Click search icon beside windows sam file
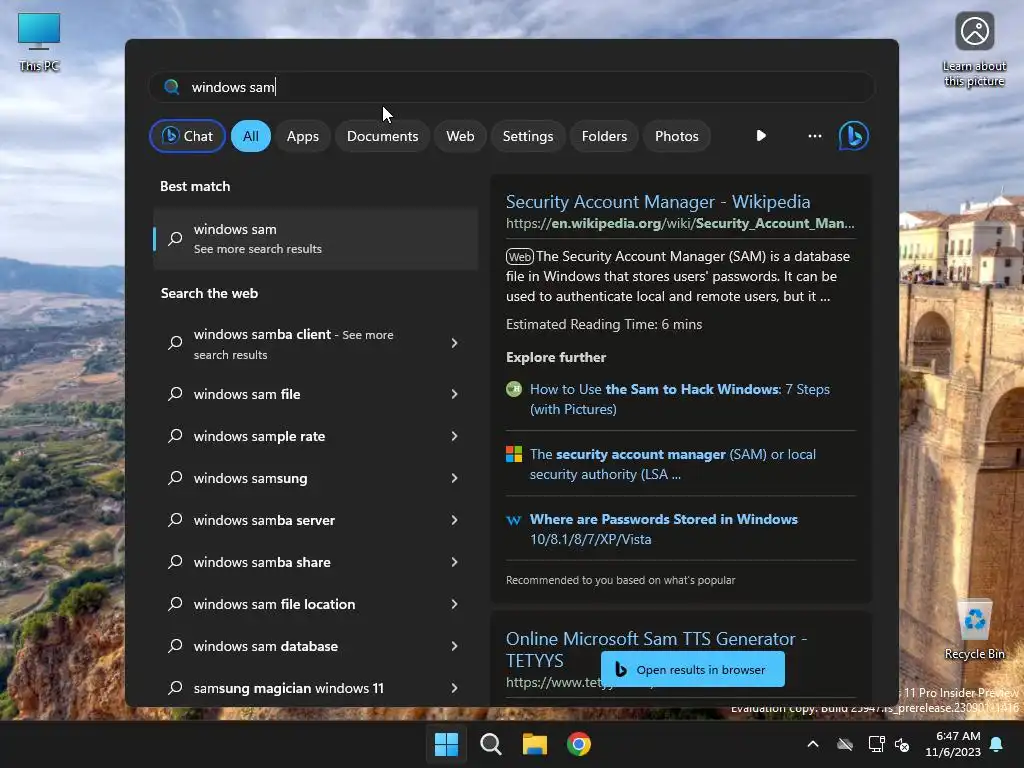The width and height of the screenshot is (1024, 768). click(175, 394)
